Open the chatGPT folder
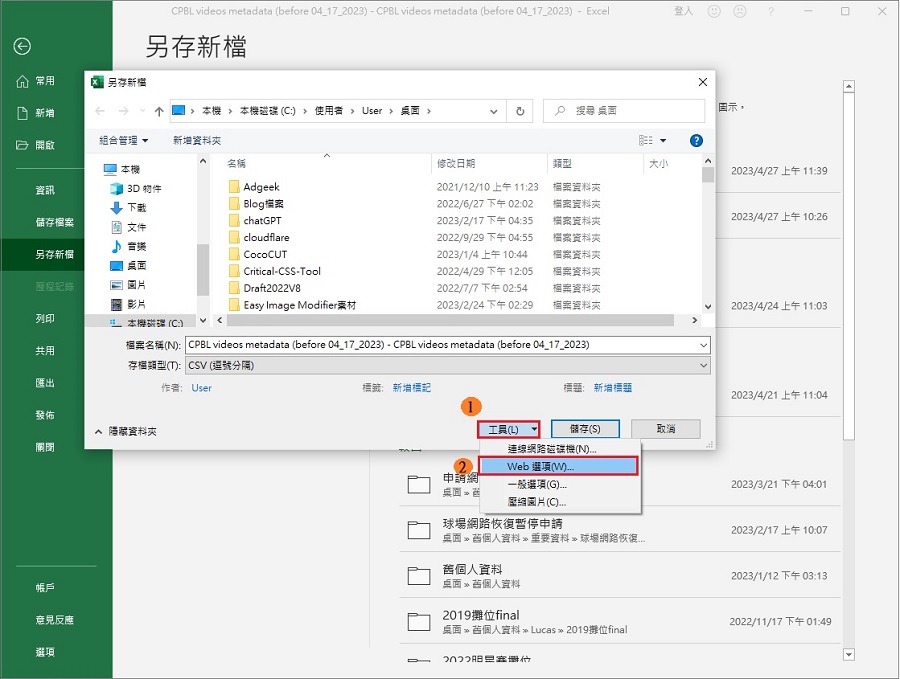The width and height of the screenshot is (900, 679). [x=262, y=220]
